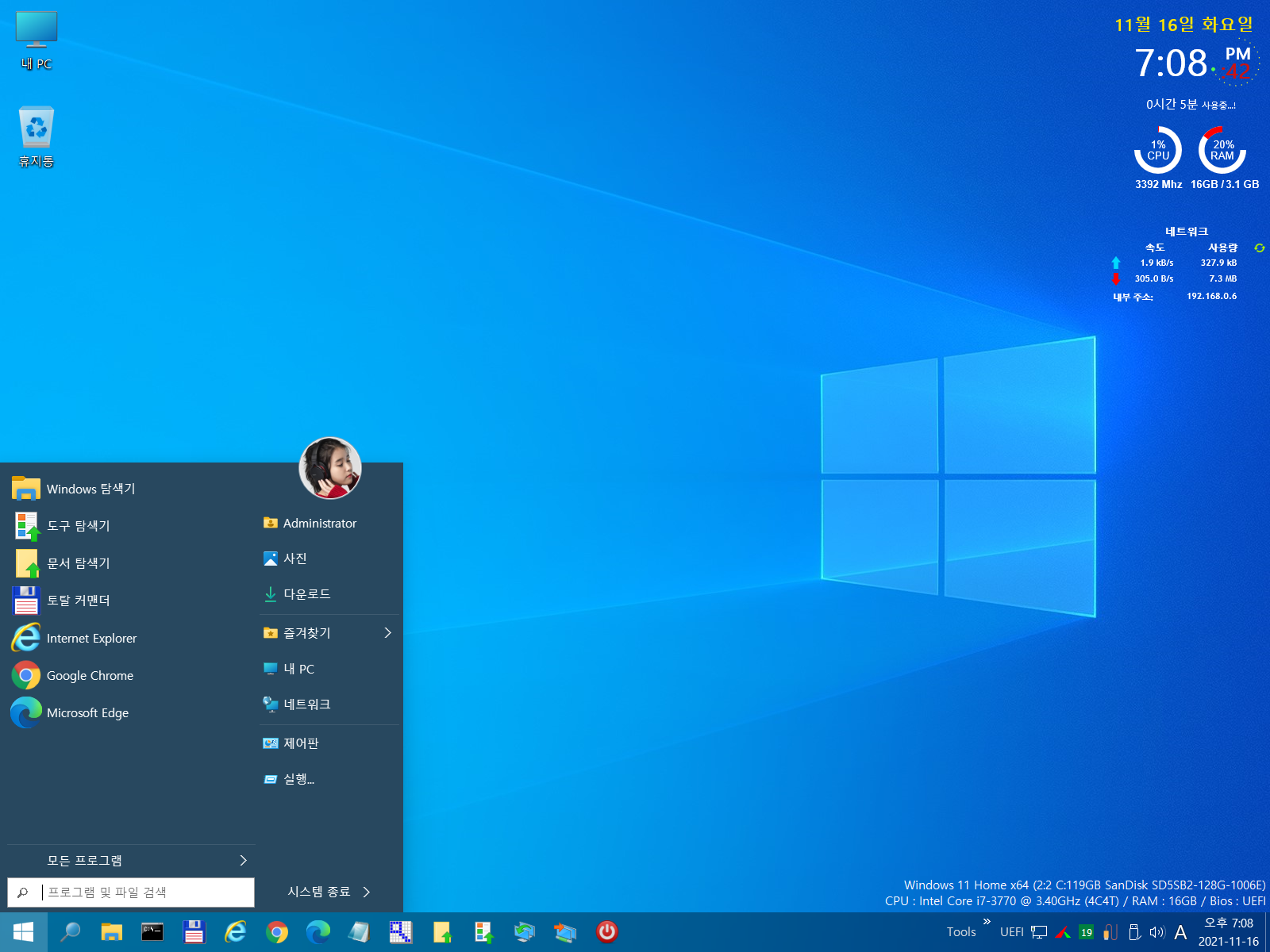Open 제어판 in the Start menu
The width and height of the screenshot is (1270, 952).
click(329, 743)
